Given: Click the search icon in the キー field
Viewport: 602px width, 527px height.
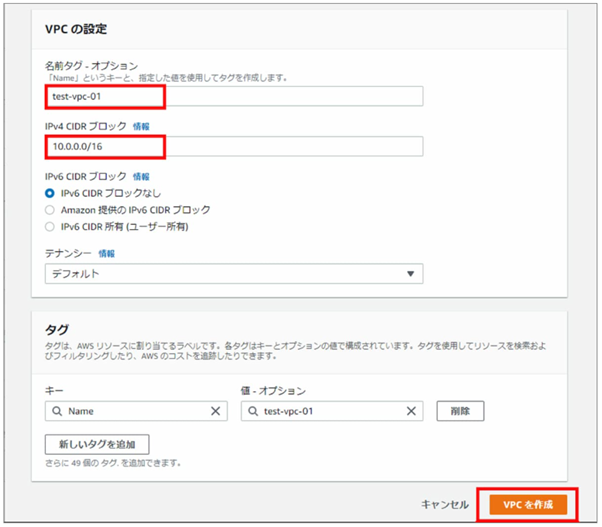Looking at the screenshot, I should click(56, 411).
